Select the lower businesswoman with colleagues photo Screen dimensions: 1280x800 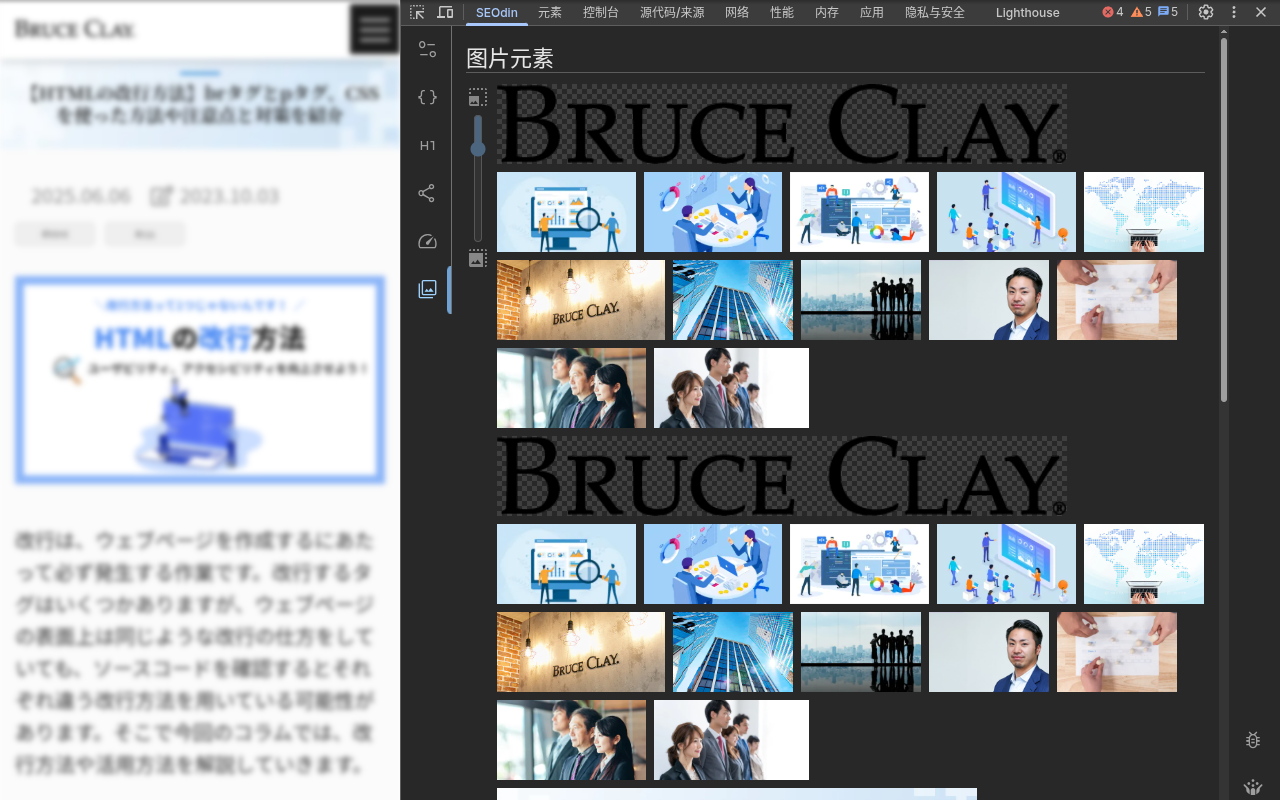pos(731,740)
